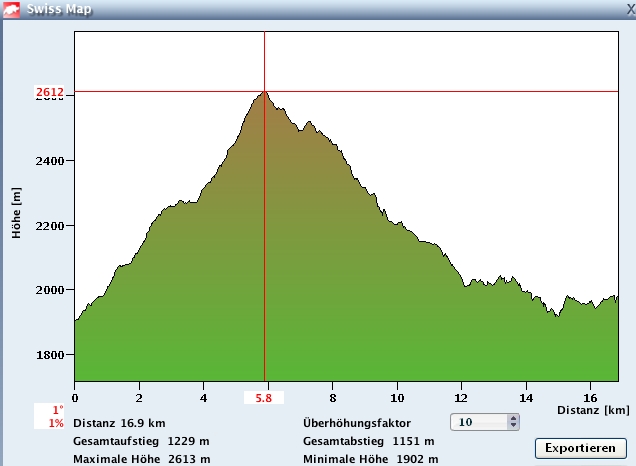The height and width of the screenshot is (466, 636).
Task: Click the red slope percentage indicator box
Action: [50, 417]
